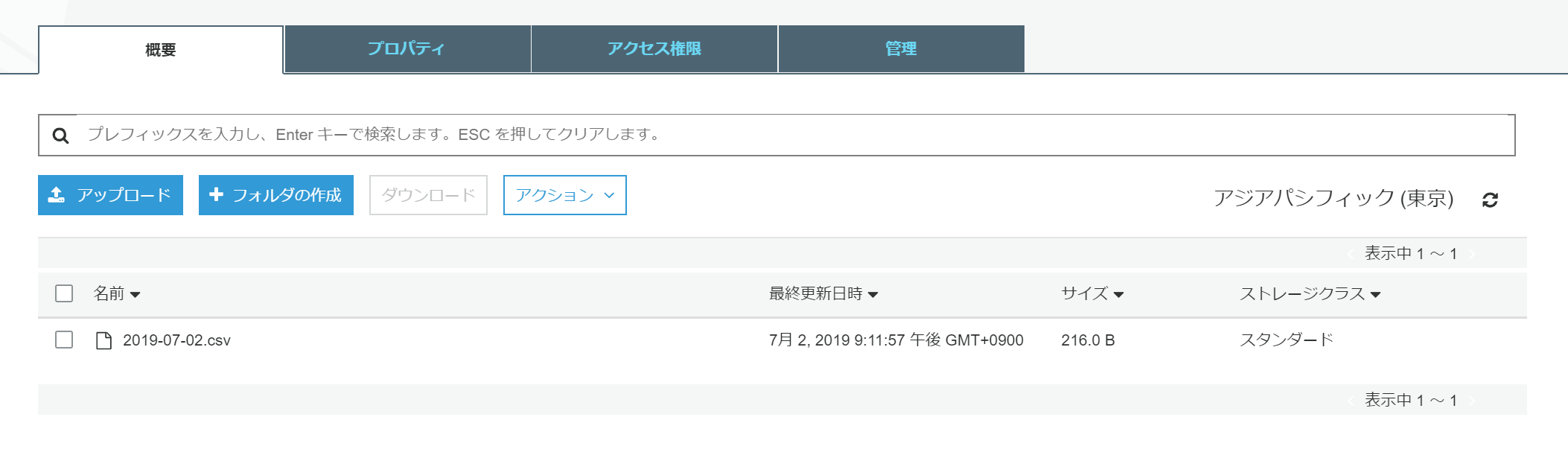Click the upload icon on アップロード button
The image size is (1568, 455).
(58, 195)
